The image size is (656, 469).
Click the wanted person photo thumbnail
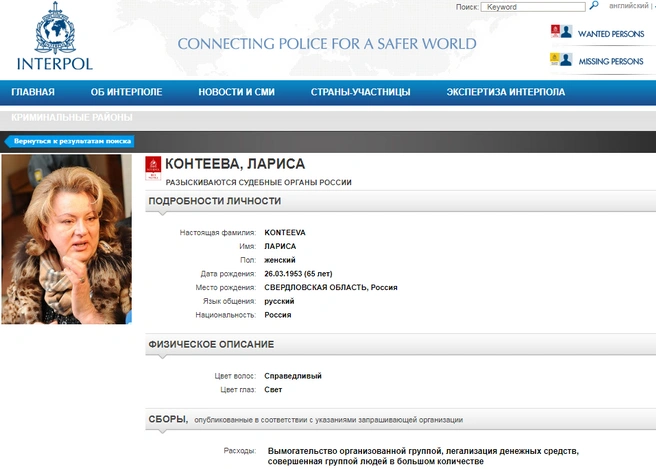pos(67,239)
